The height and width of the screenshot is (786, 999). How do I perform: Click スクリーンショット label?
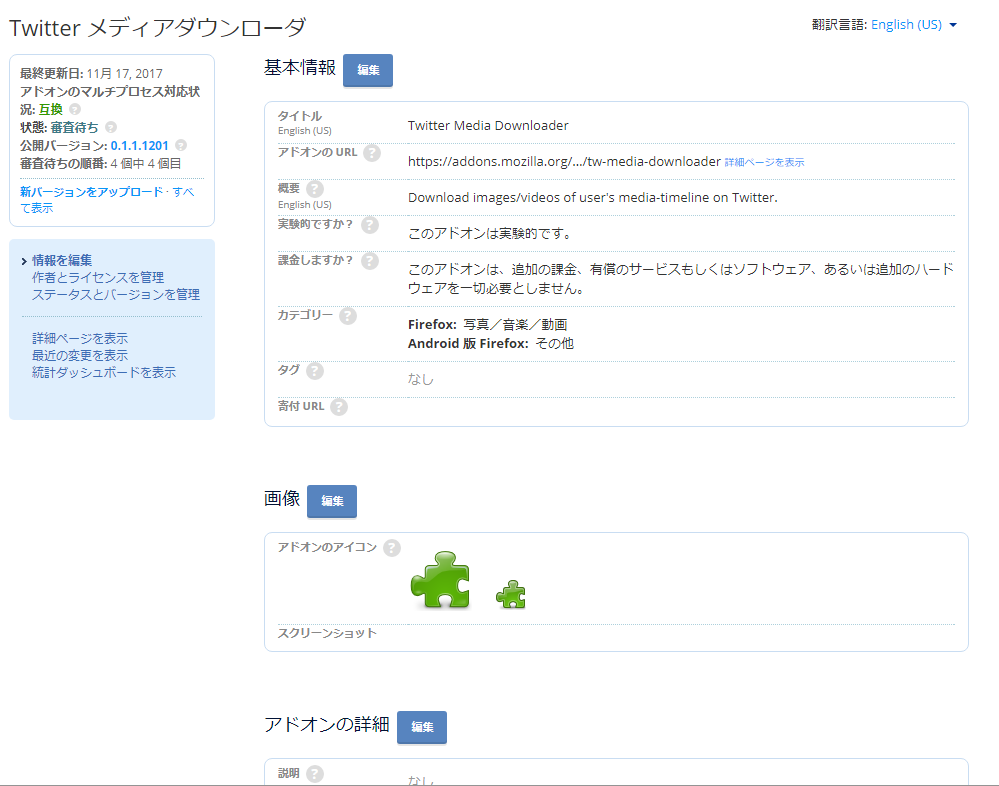tap(327, 633)
